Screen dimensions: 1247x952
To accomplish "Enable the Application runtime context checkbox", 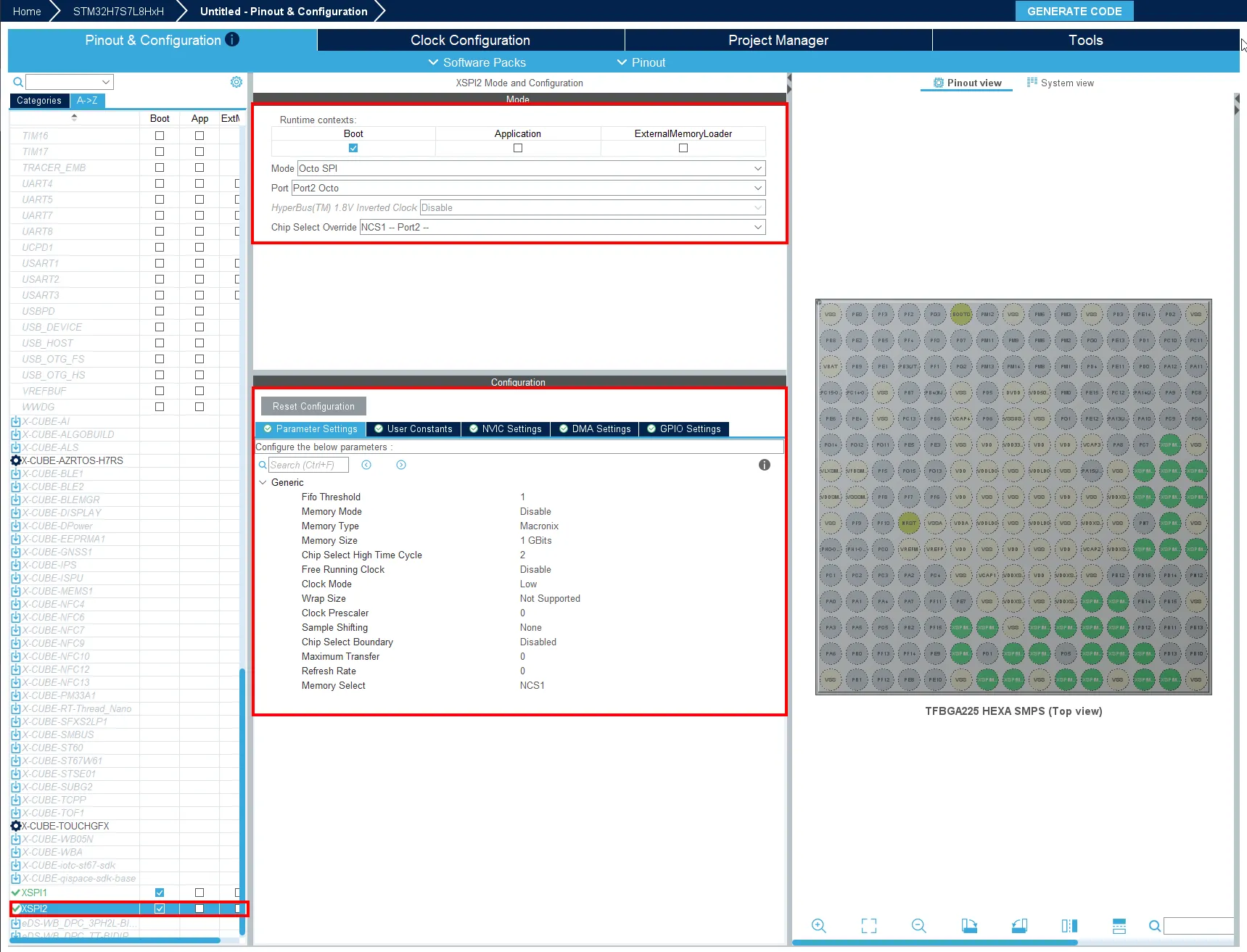I will 518,148.
